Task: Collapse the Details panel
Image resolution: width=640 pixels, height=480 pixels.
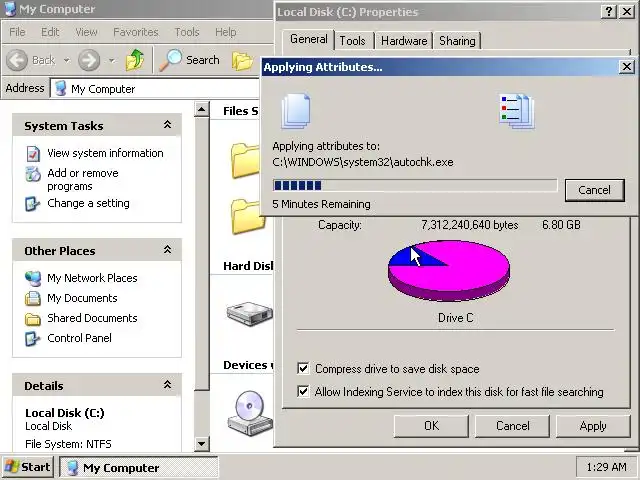Action: tap(167, 384)
